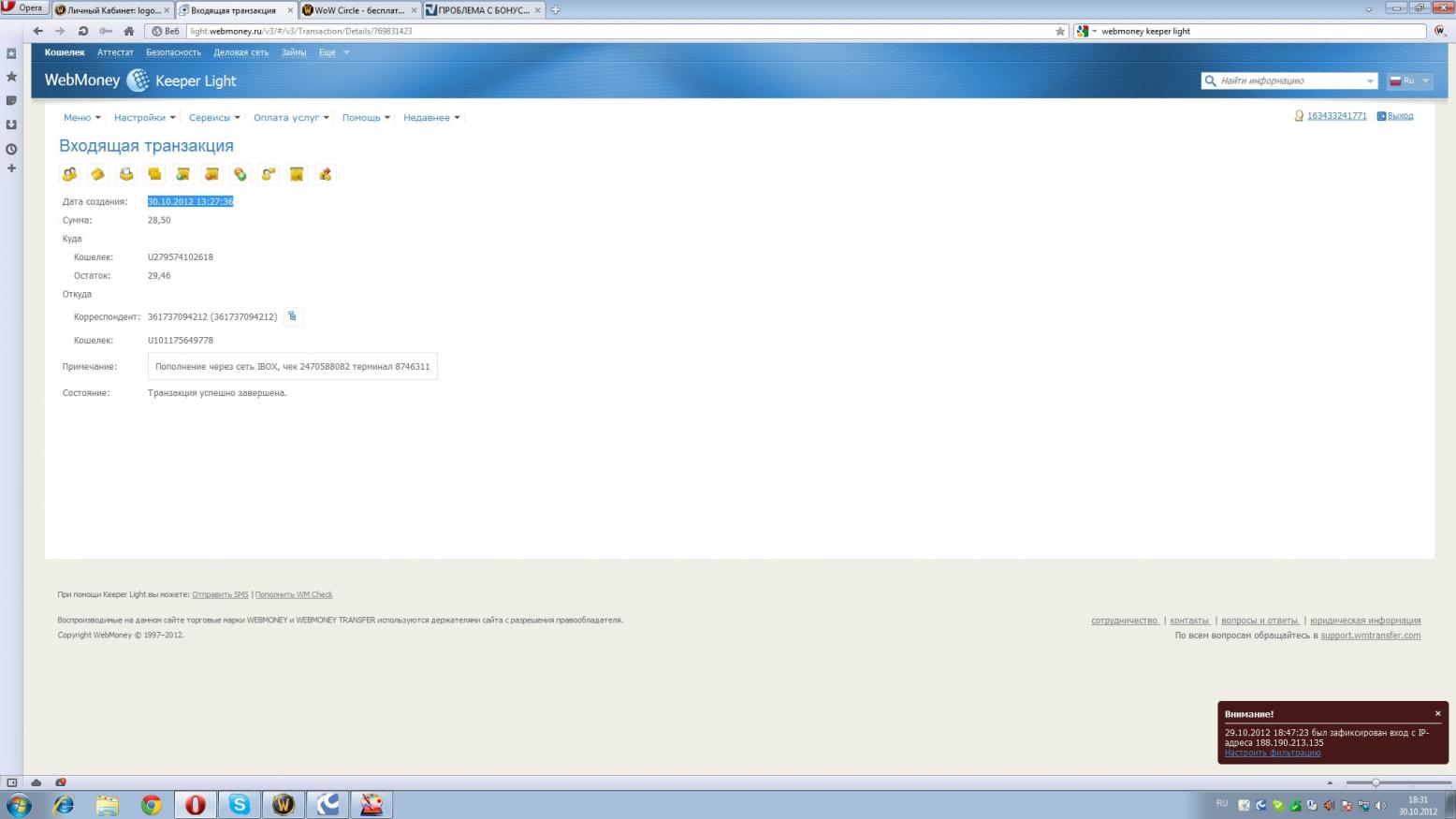Expand the Оплата услуг dropdown
The width and height of the screenshot is (1456, 819).
click(x=291, y=118)
